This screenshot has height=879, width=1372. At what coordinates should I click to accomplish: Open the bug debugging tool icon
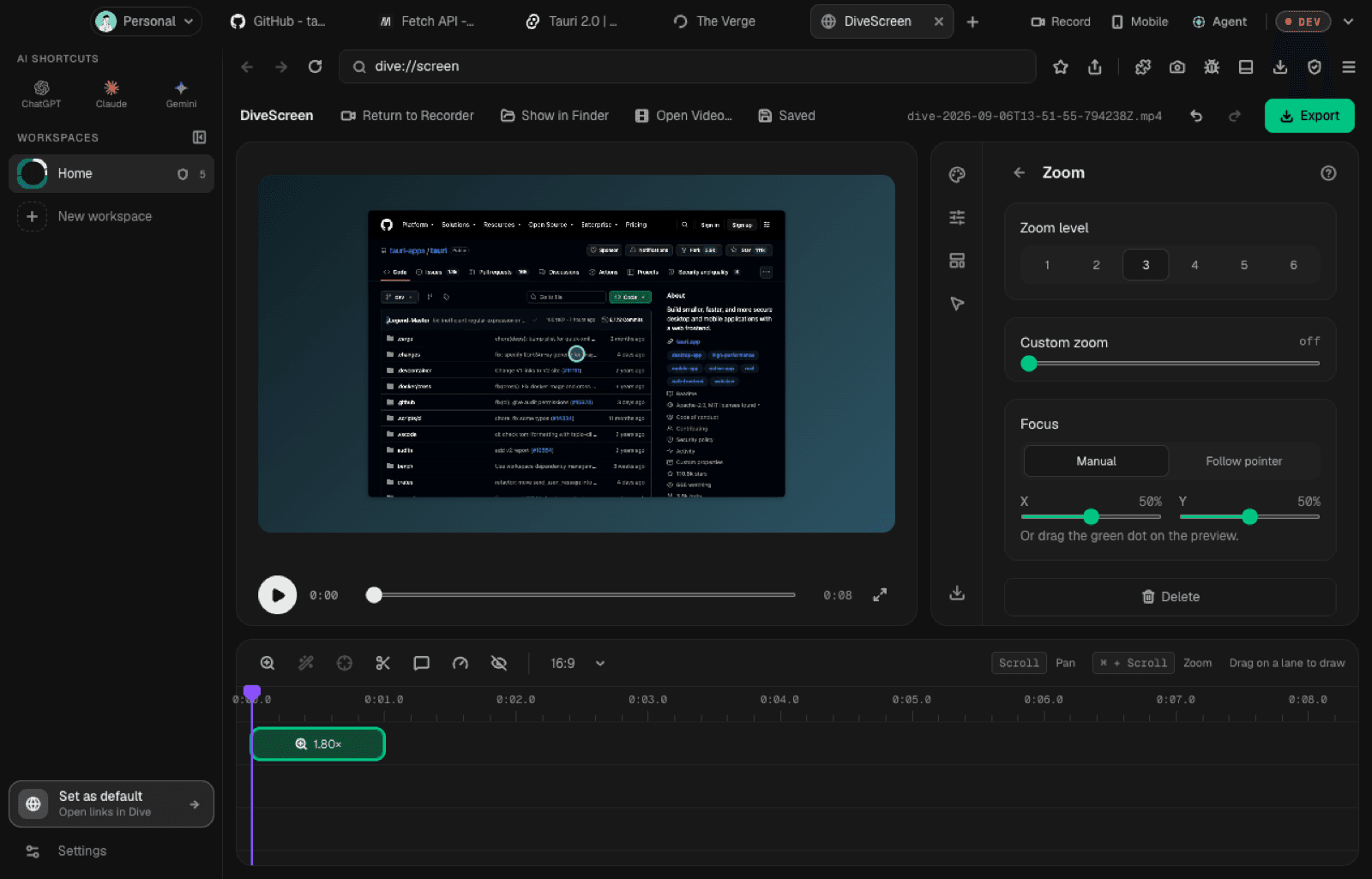click(1212, 67)
